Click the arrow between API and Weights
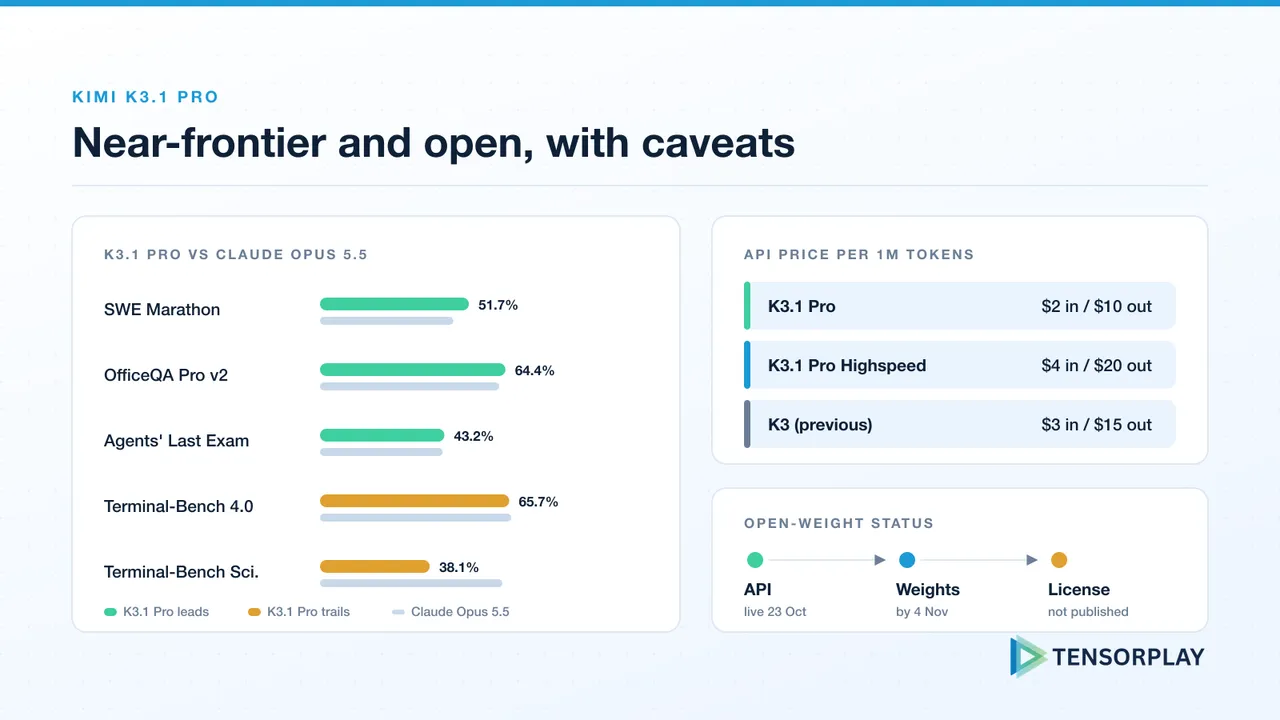Screen dimensions: 1280x720 pos(880,560)
